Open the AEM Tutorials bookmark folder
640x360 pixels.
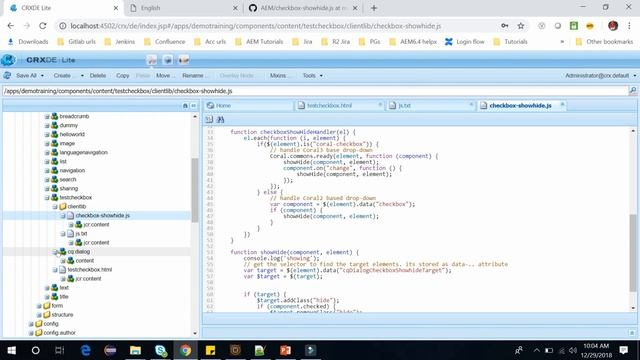pyautogui.click(x=259, y=42)
